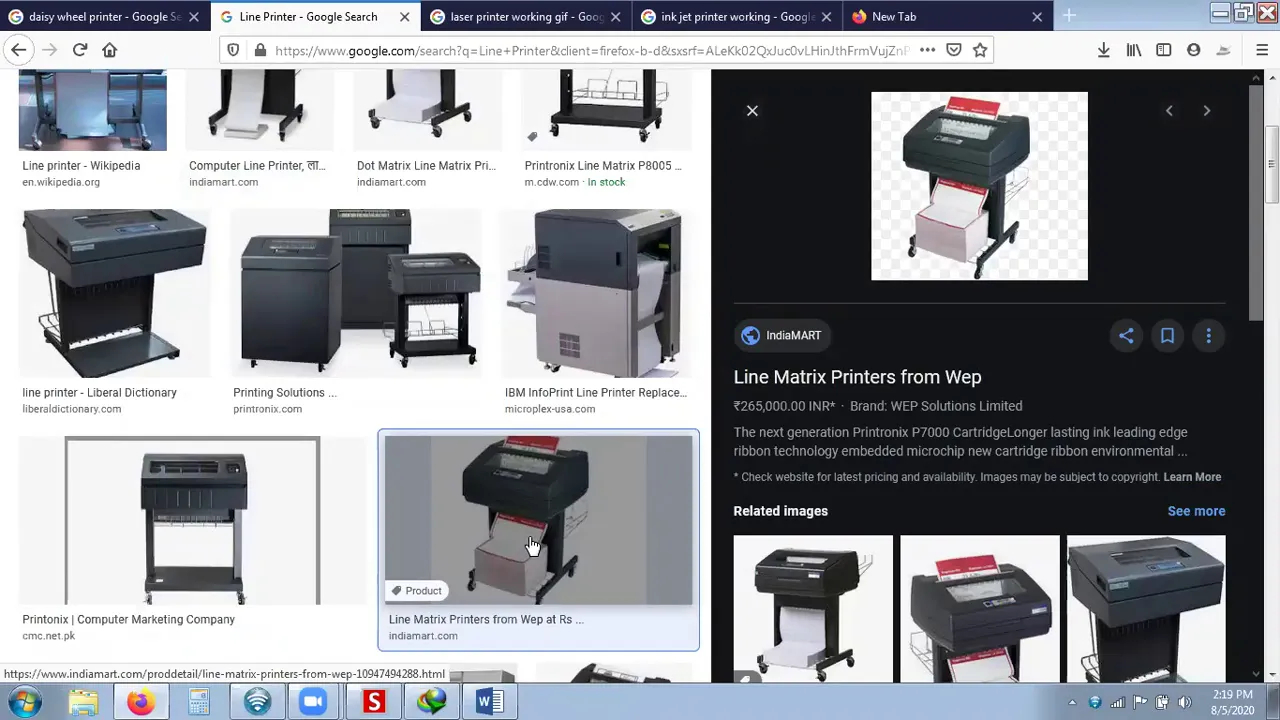Bookmark this page with the star
This screenshot has width=1280, height=720.
click(980, 50)
